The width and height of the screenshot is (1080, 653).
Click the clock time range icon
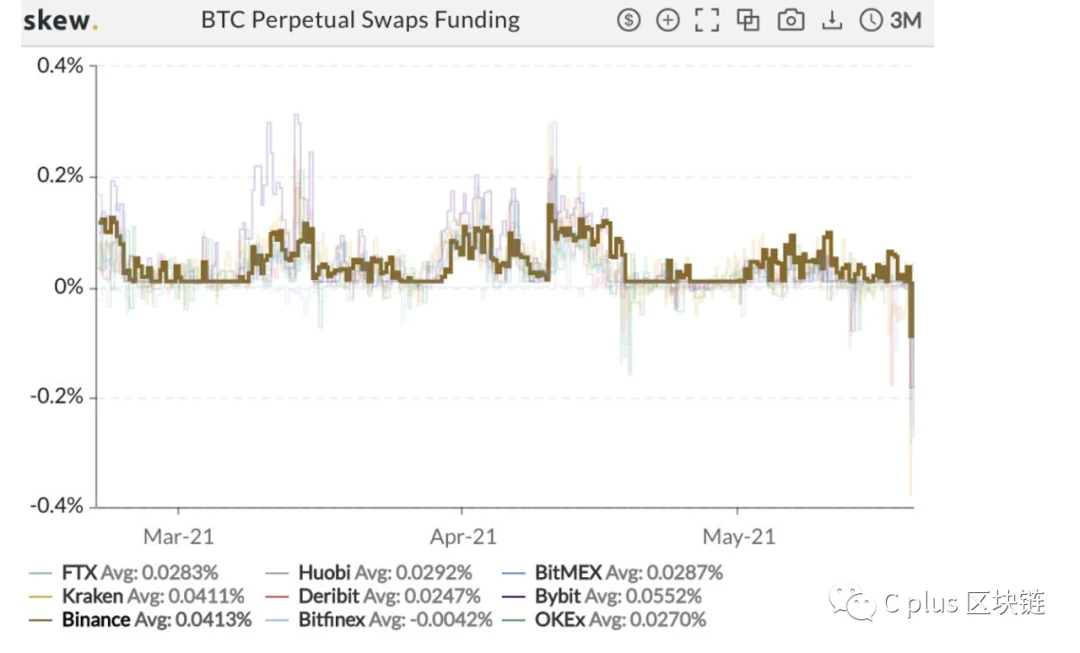pos(871,20)
